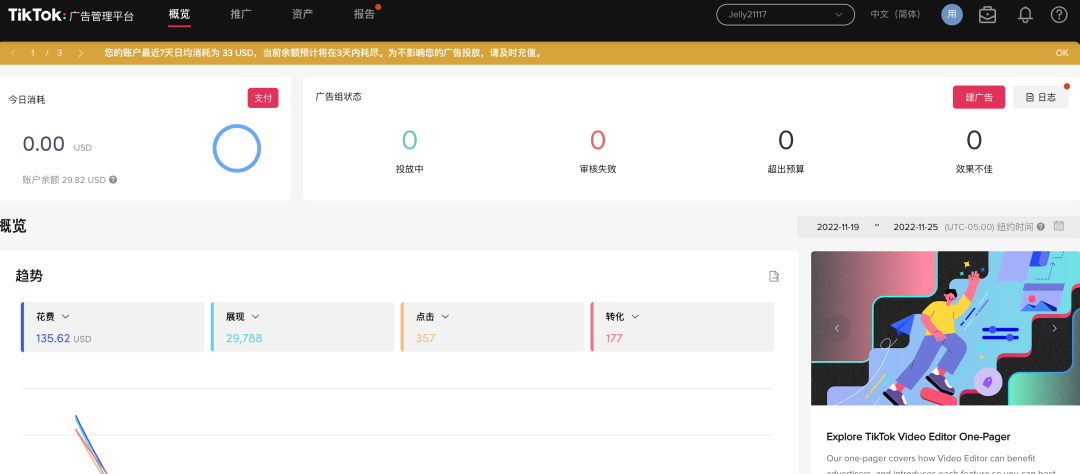Show next promo banner slide

(1054, 328)
